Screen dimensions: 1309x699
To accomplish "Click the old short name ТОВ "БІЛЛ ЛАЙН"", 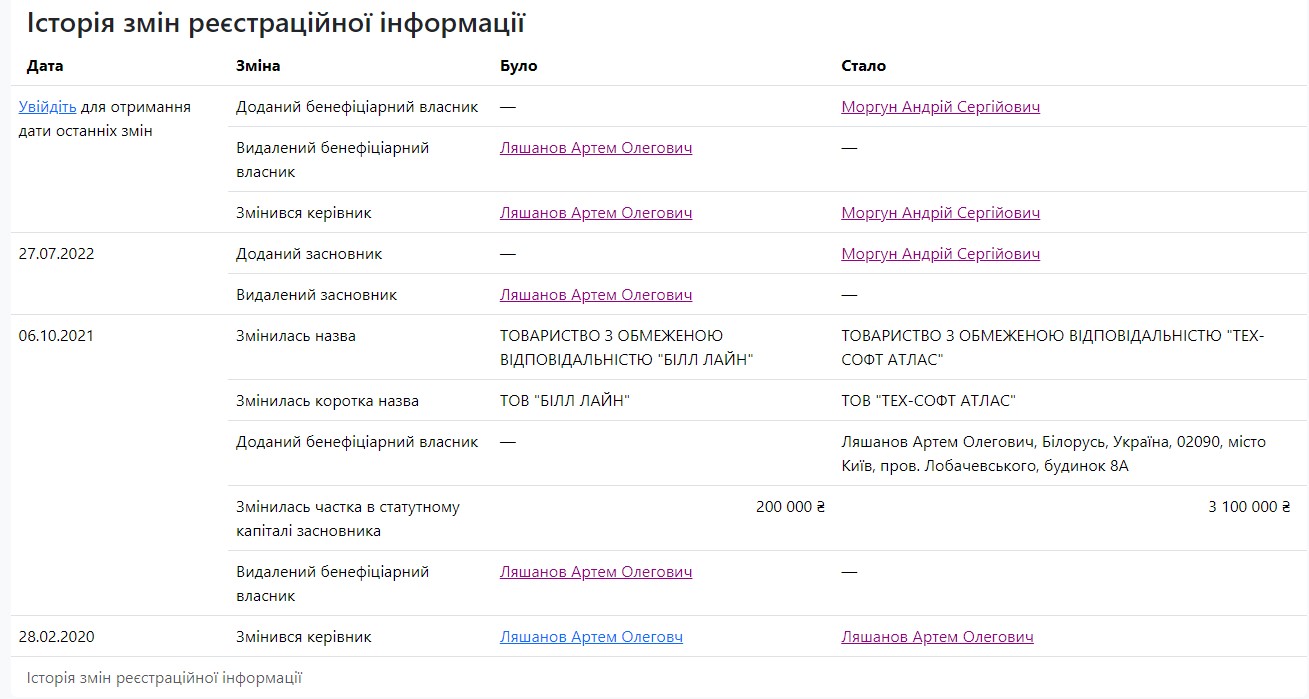I will point(565,401).
